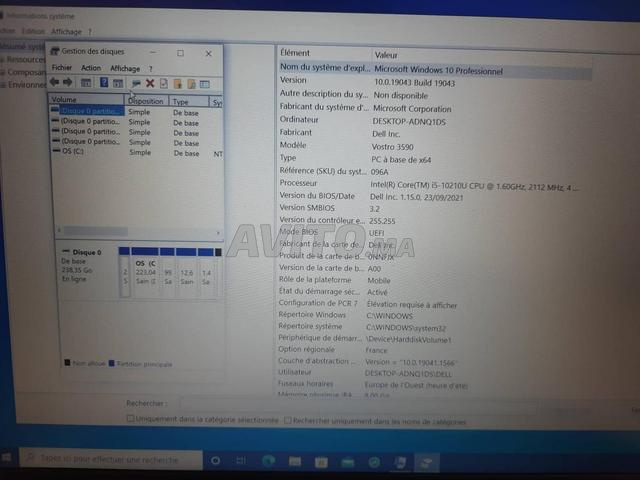Open the blue Help question-mark toolbar icon
Viewport: 640px width, 480px height.
[104, 83]
